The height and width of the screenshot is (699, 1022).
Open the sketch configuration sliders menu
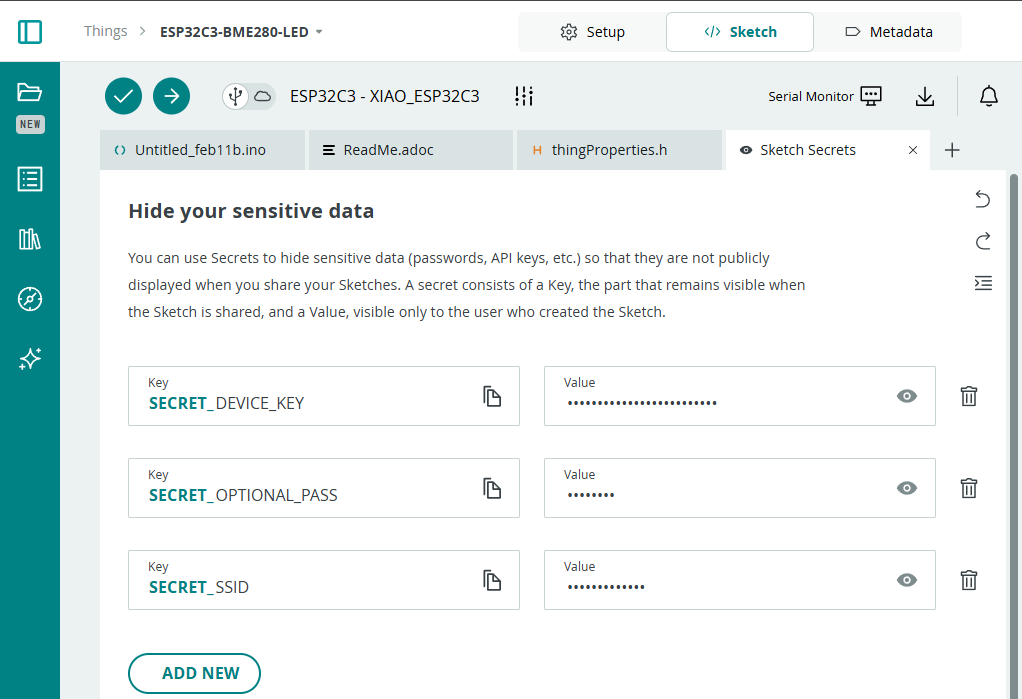tap(524, 96)
